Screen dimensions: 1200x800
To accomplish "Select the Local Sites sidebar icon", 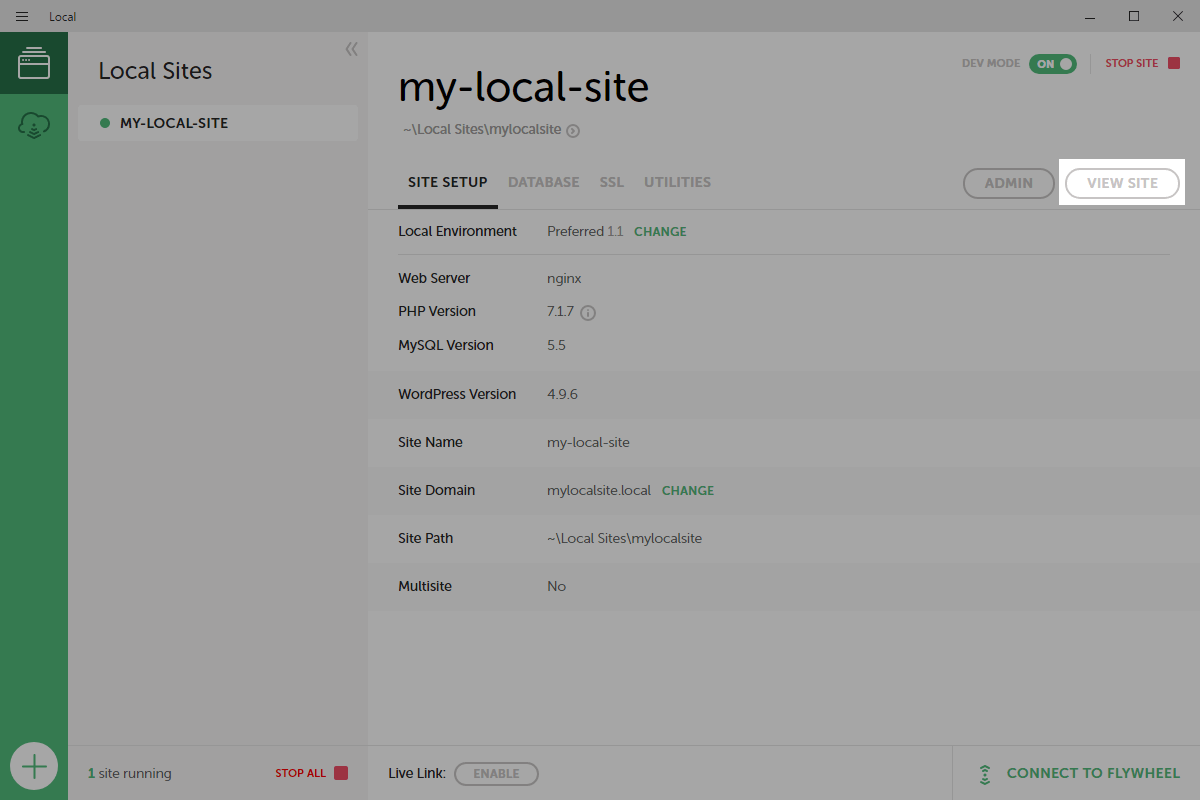I will 34,63.
